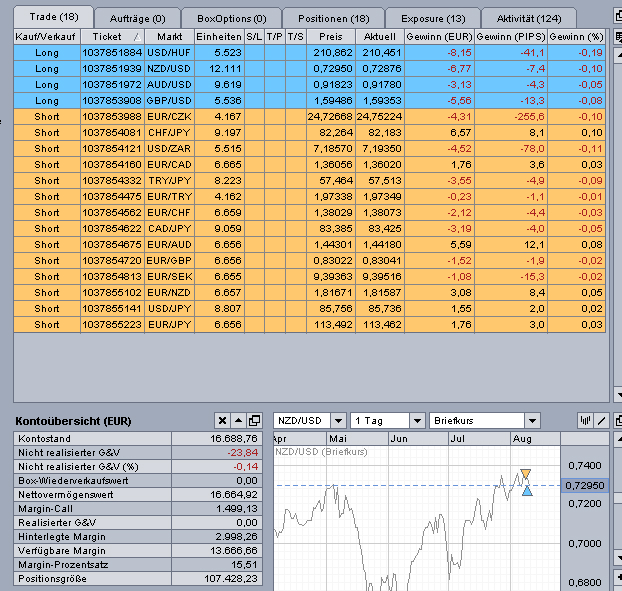This screenshot has width=622, height=591.
Task: Collapse Kontoübersicht panel using up arrow icon
Action: tap(240, 421)
